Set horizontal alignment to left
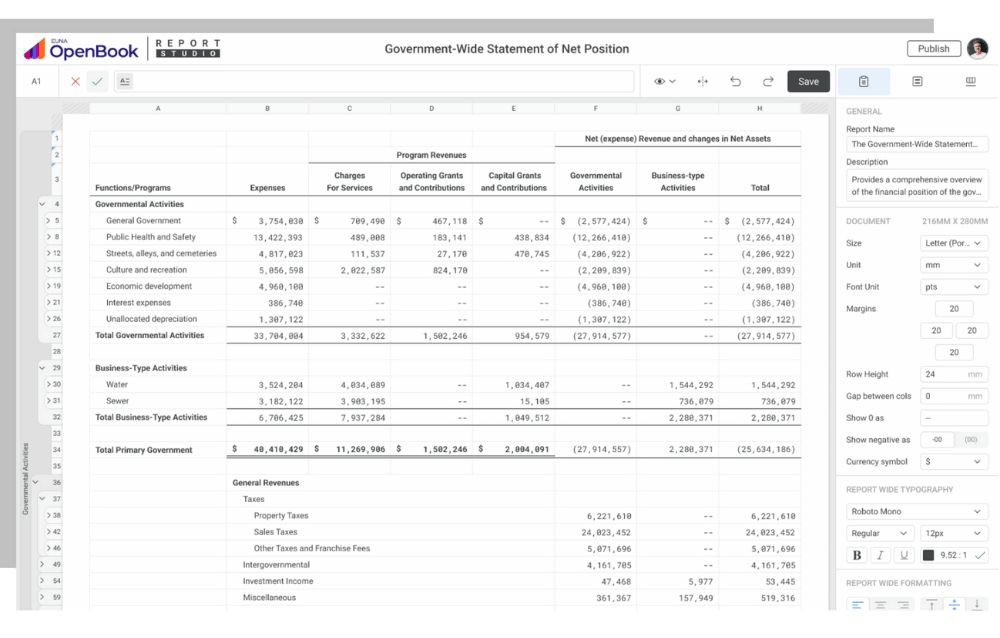This screenshot has height=638, width=1000. (x=857, y=604)
